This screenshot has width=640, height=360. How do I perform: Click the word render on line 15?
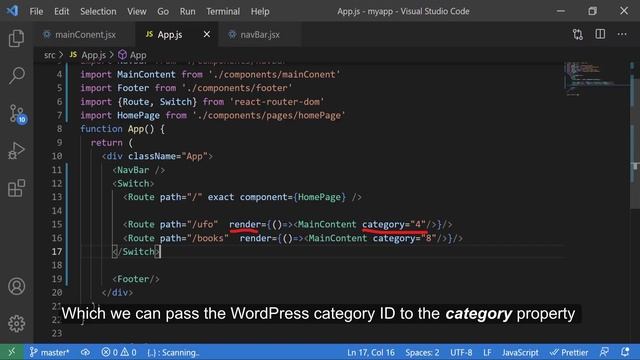click(x=245, y=224)
